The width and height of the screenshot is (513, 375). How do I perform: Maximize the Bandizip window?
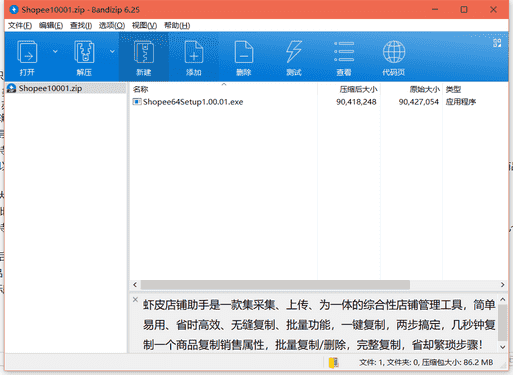464,10
